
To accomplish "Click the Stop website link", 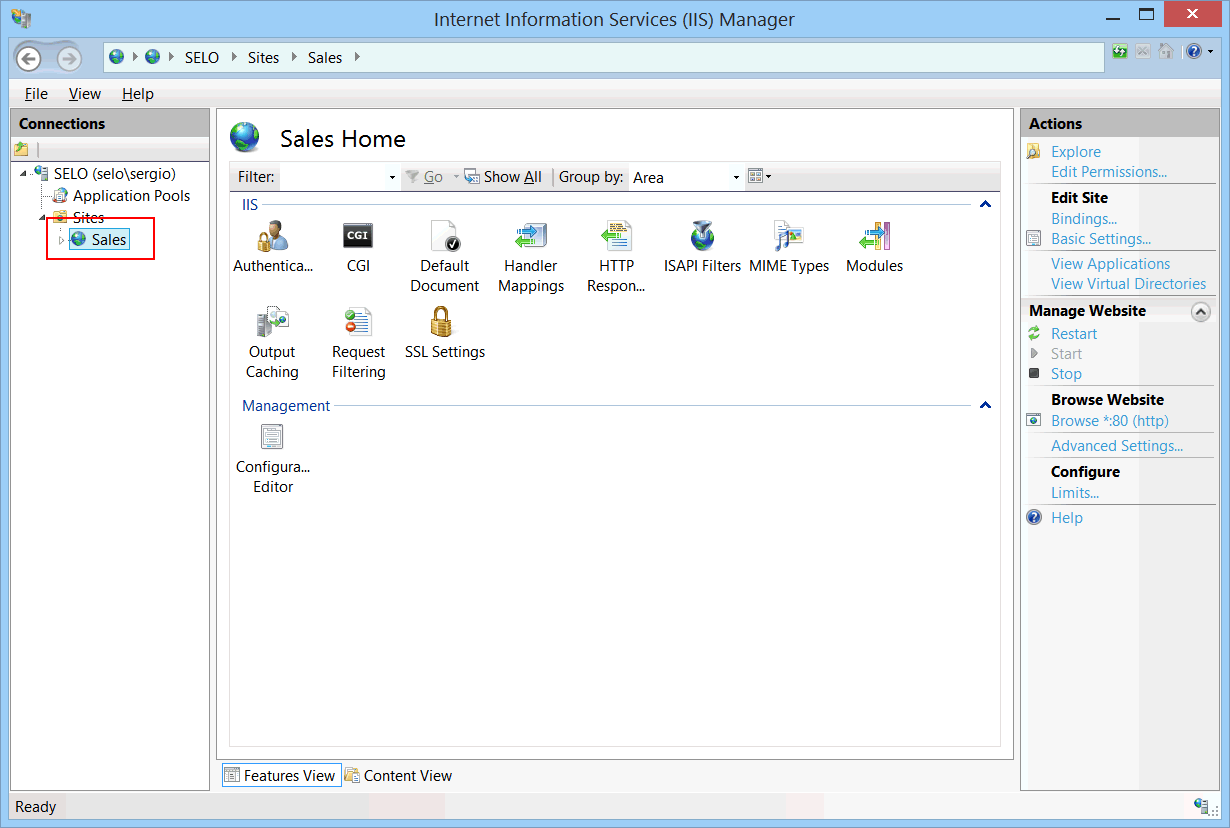I will point(1066,374).
